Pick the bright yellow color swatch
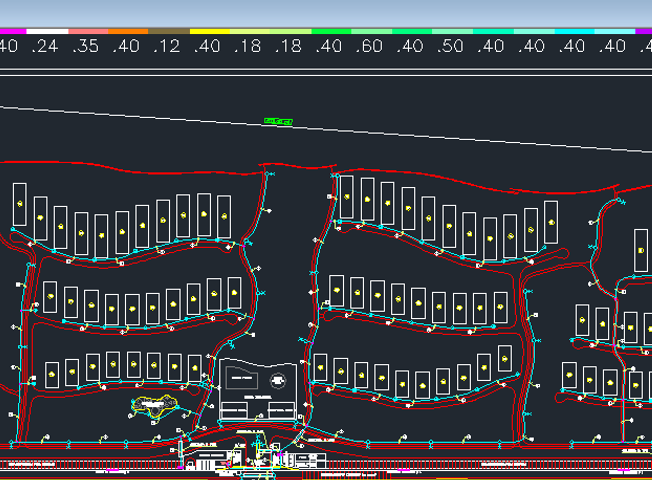Image resolution: width=652 pixels, height=480 pixels. 210,31
